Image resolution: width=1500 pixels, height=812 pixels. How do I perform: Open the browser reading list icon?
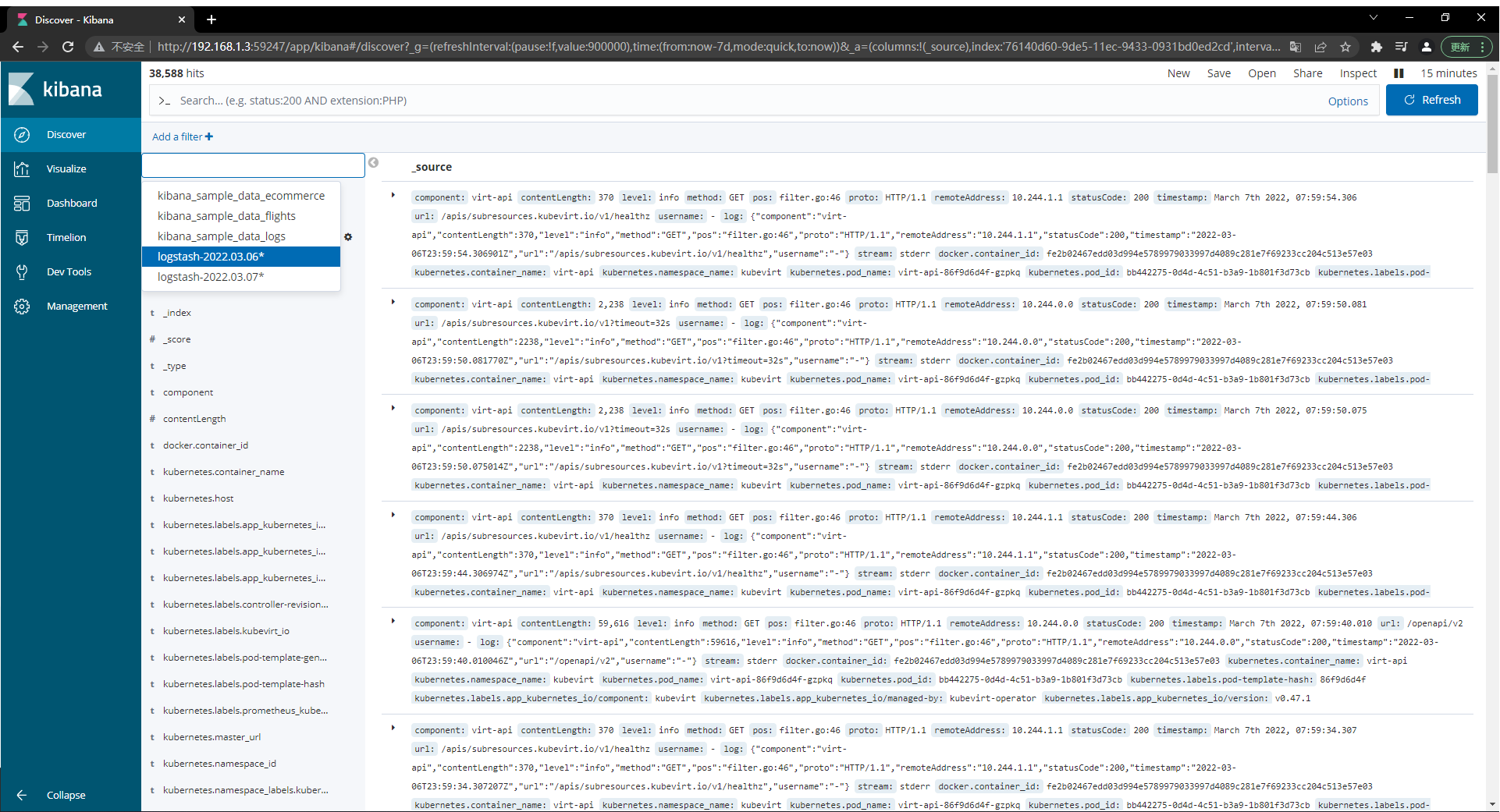tap(1402, 47)
